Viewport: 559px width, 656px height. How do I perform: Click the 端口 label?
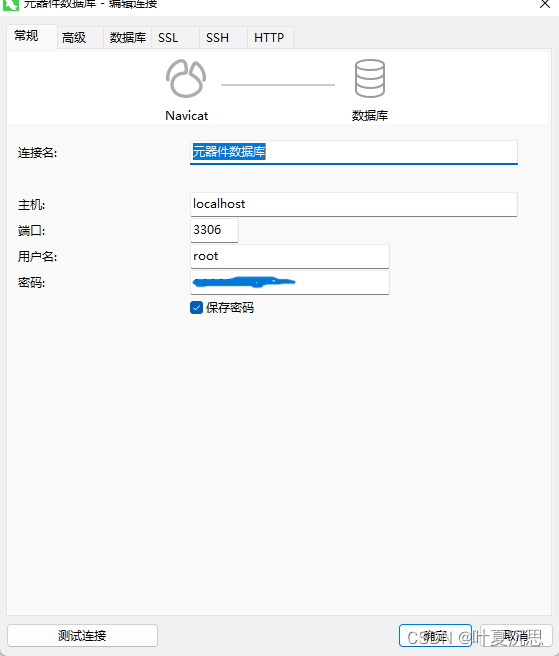click(x=31, y=231)
